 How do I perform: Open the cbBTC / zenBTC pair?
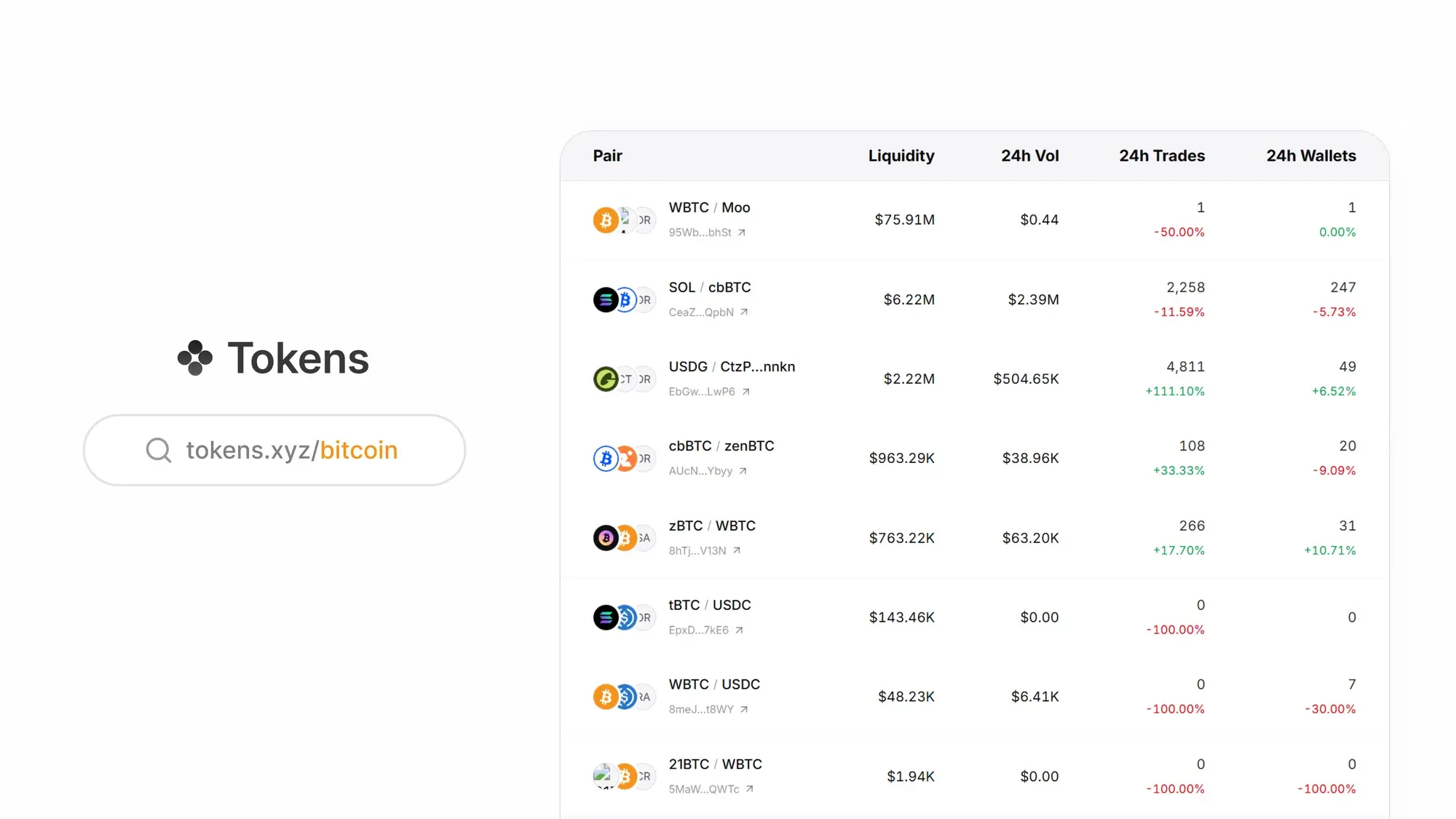(x=721, y=446)
